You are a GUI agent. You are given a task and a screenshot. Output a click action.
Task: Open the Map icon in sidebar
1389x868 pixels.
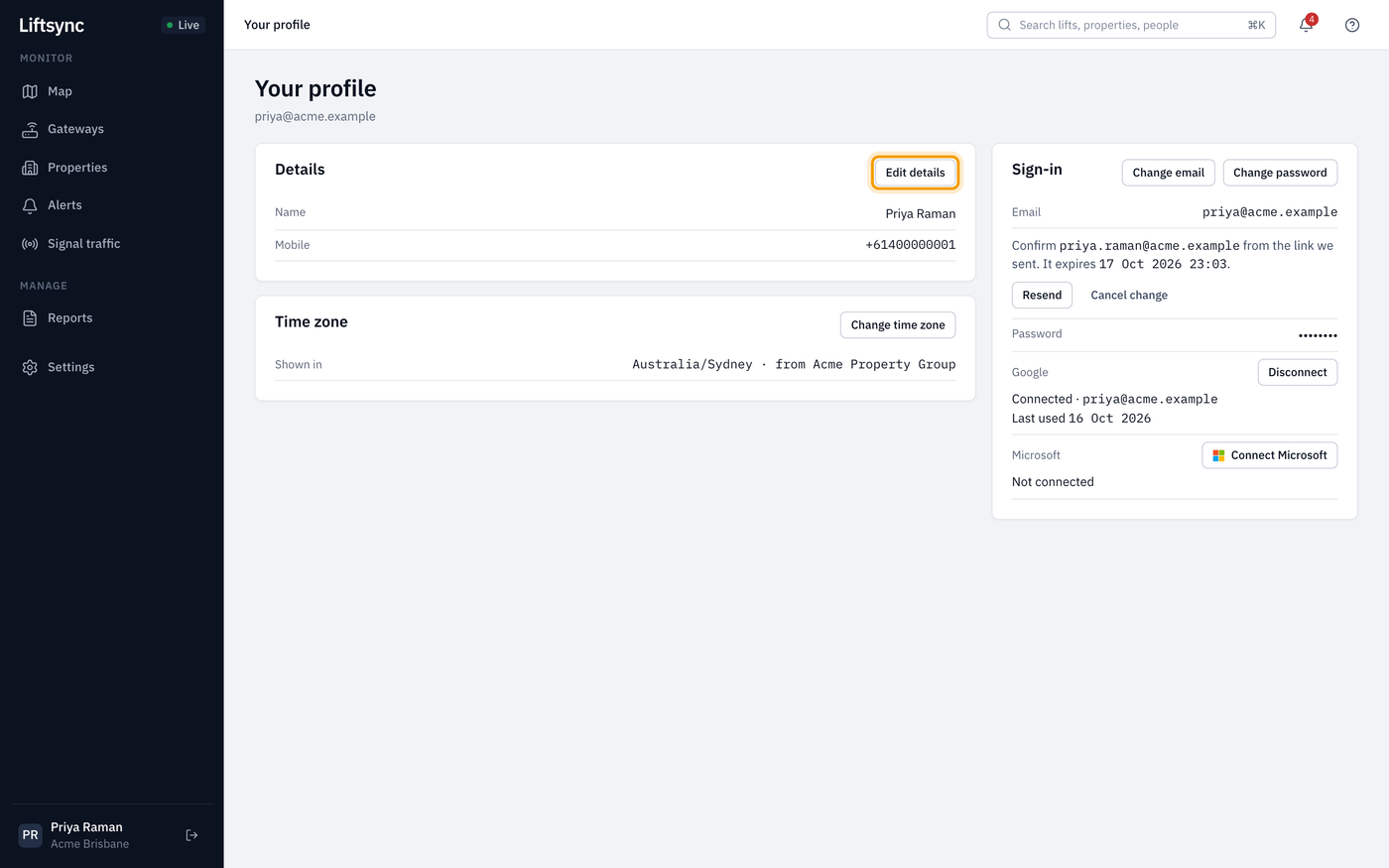(30, 91)
